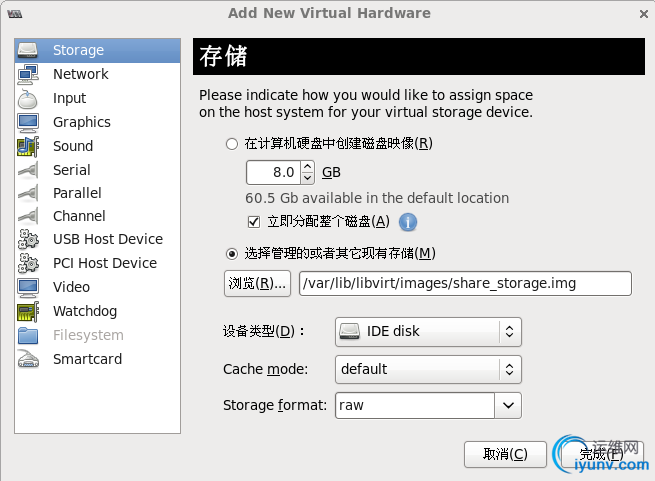Screen dimensions: 655x481
Task: Click the USB Host Device gear icon
Action: click(x=28, y=239)
